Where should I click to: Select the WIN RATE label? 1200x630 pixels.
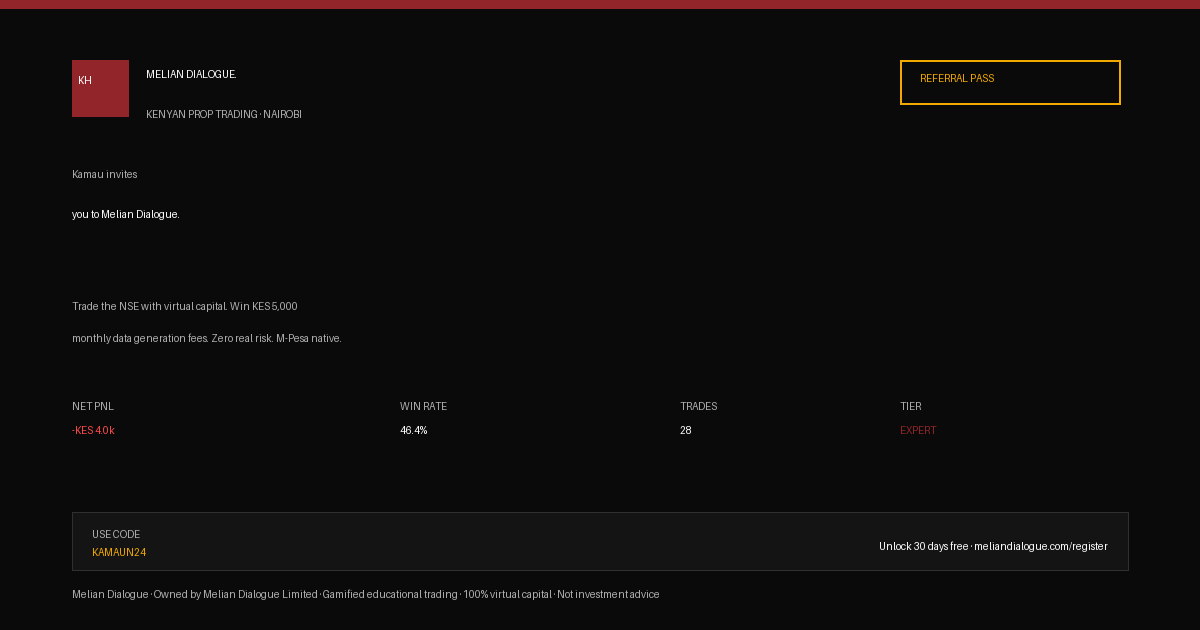coord(424,407)
